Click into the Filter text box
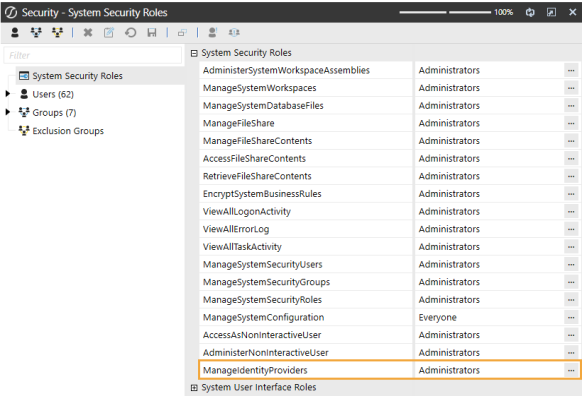The width and height of the screenshot is (582, 396). (93, 55)
